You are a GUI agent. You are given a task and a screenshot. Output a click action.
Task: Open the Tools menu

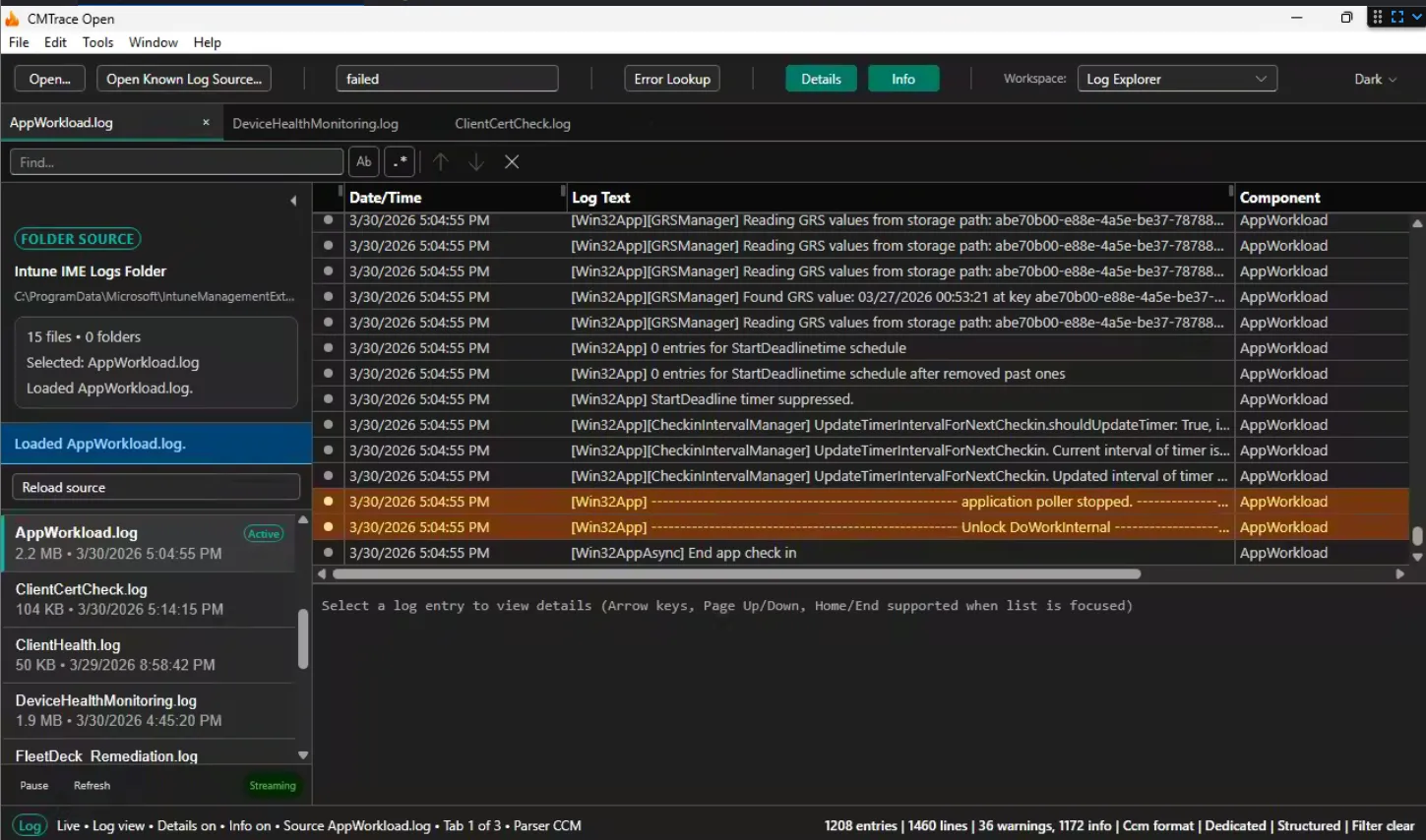[x=96, y=42]
